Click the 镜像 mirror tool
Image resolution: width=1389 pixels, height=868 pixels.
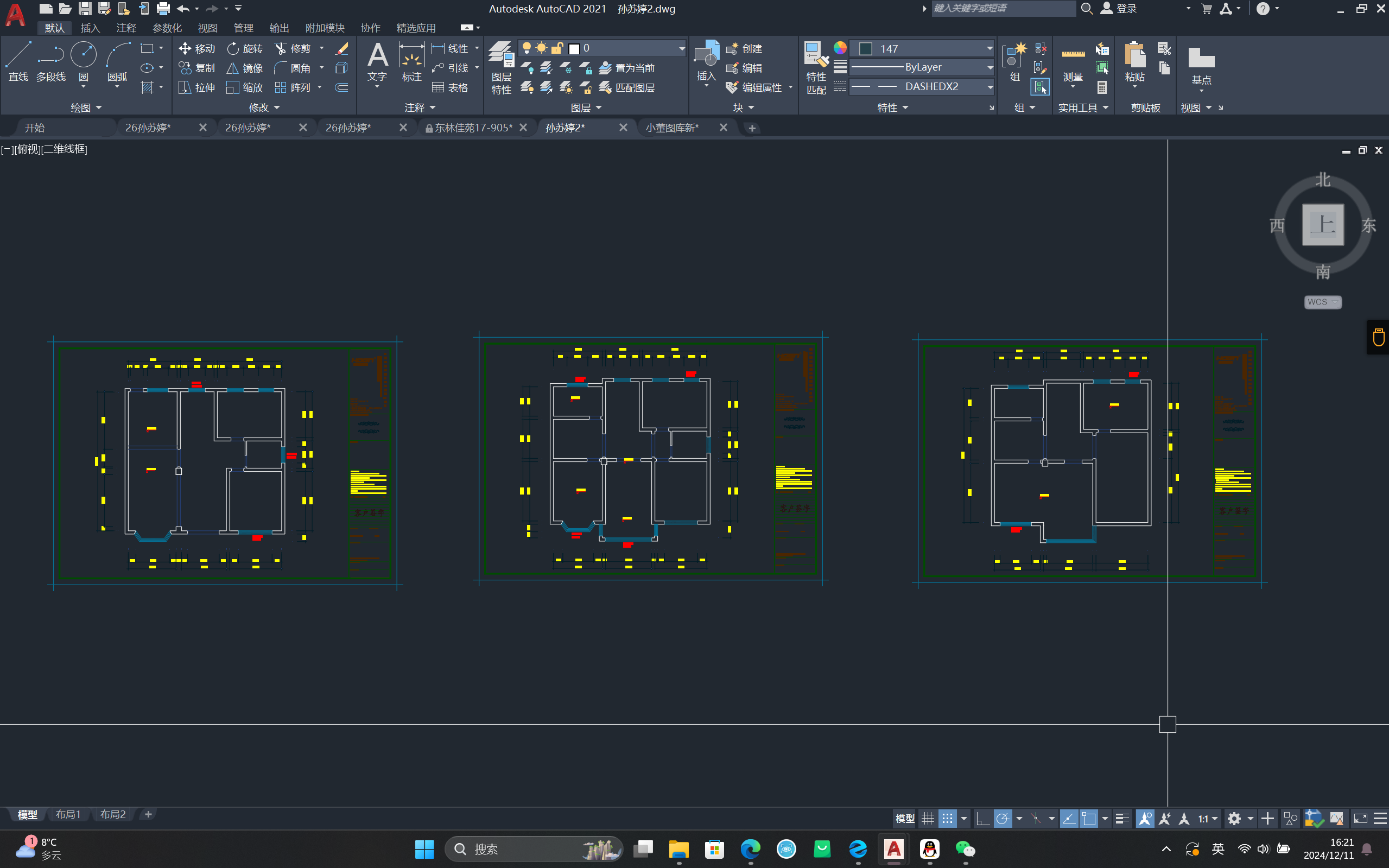point(244,68)
